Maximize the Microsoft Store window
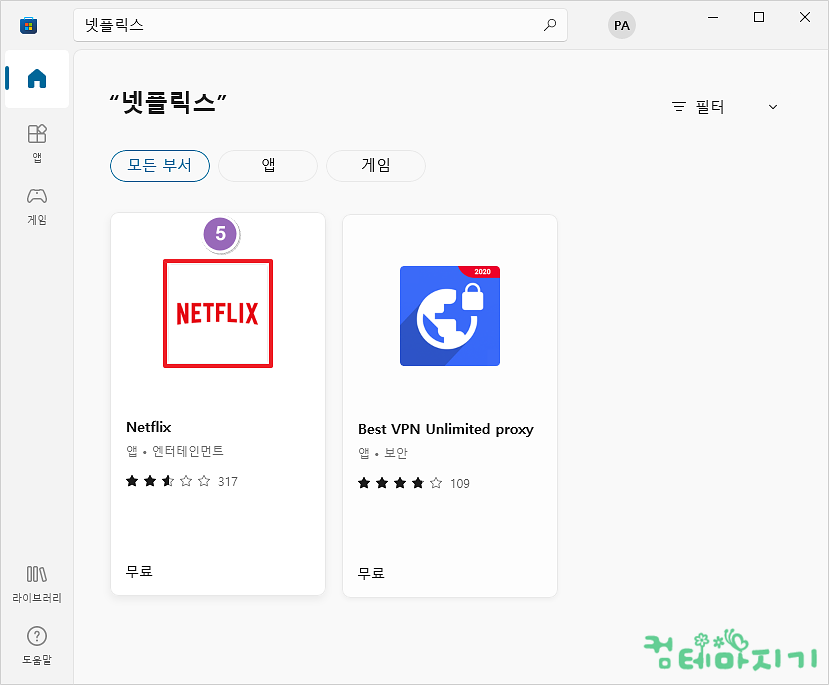 [759, 17]
